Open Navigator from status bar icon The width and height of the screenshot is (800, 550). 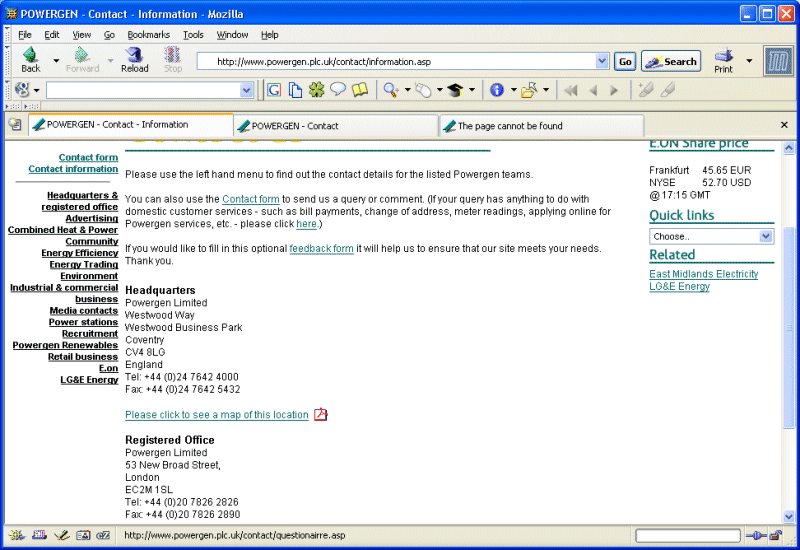[16, 535]
